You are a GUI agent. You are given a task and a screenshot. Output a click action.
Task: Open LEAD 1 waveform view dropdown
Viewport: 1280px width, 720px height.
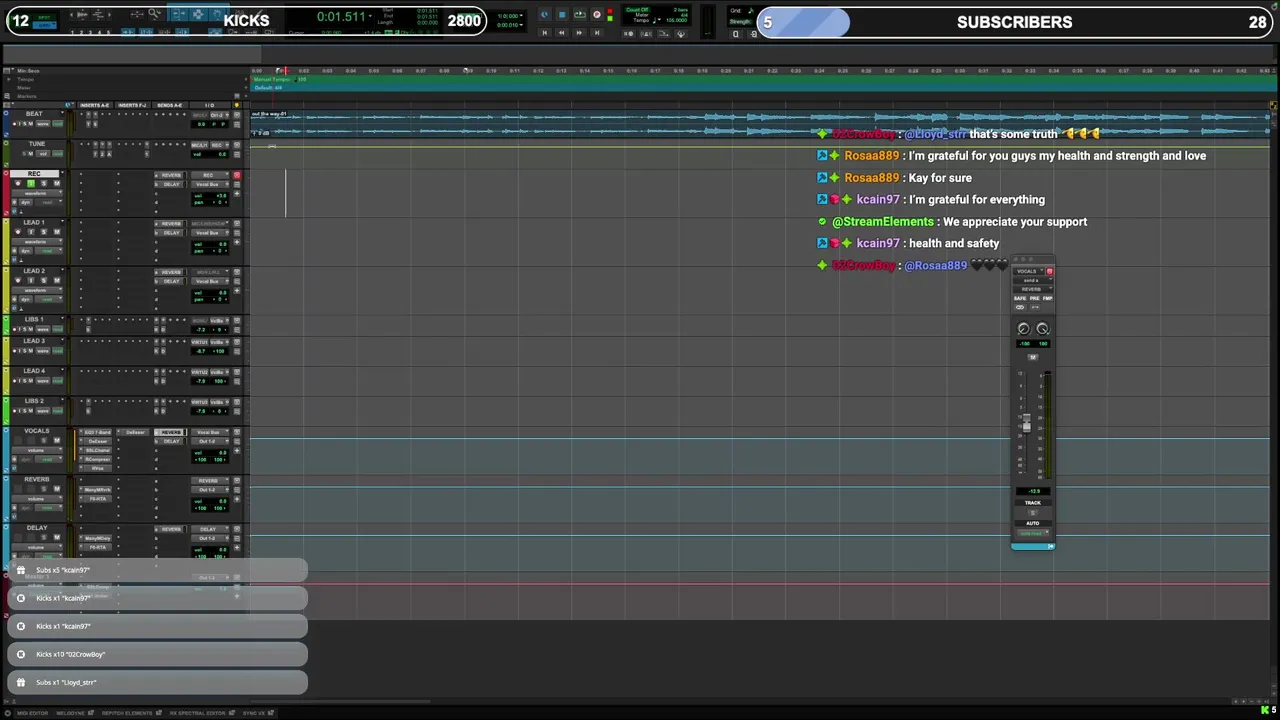pos(37,241)
